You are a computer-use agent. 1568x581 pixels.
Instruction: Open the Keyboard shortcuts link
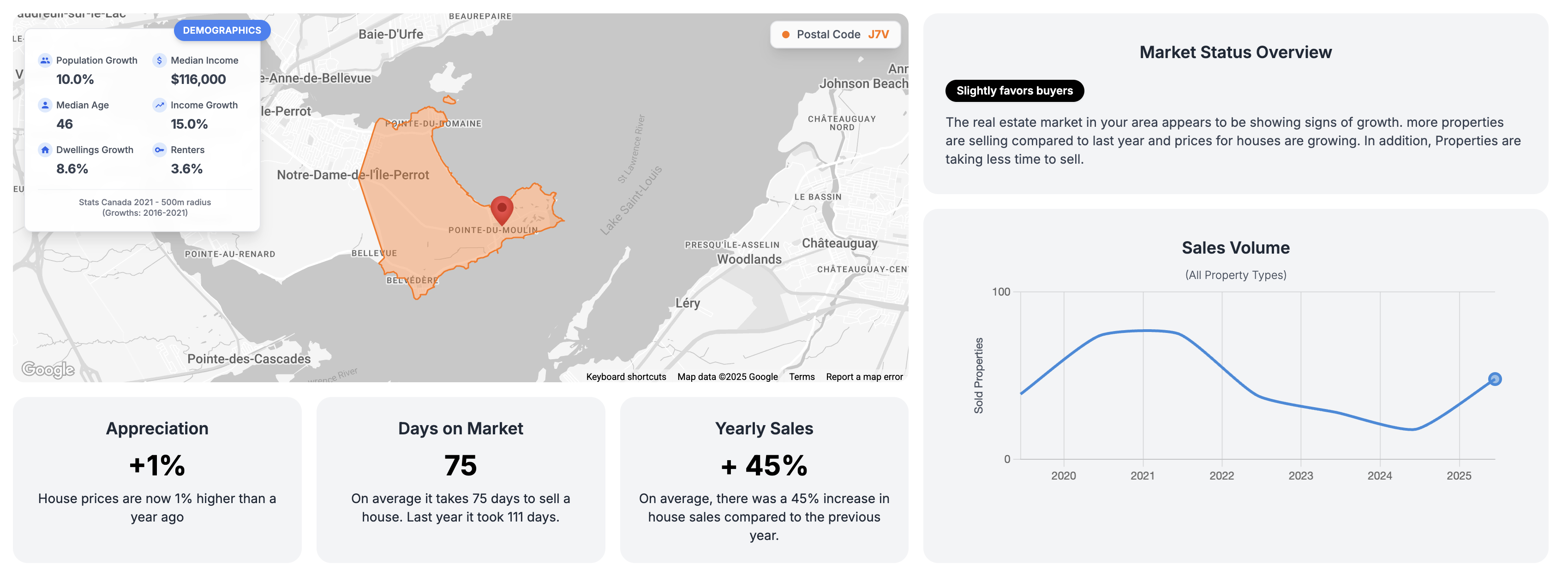tap(625, 377)
